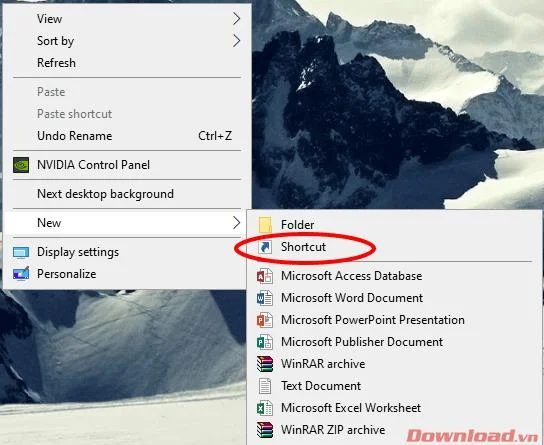The height and width of the screenshot is (445, 544).
Task: Click the Microsoft Publisher Document icon
Action: coord(265,342)
